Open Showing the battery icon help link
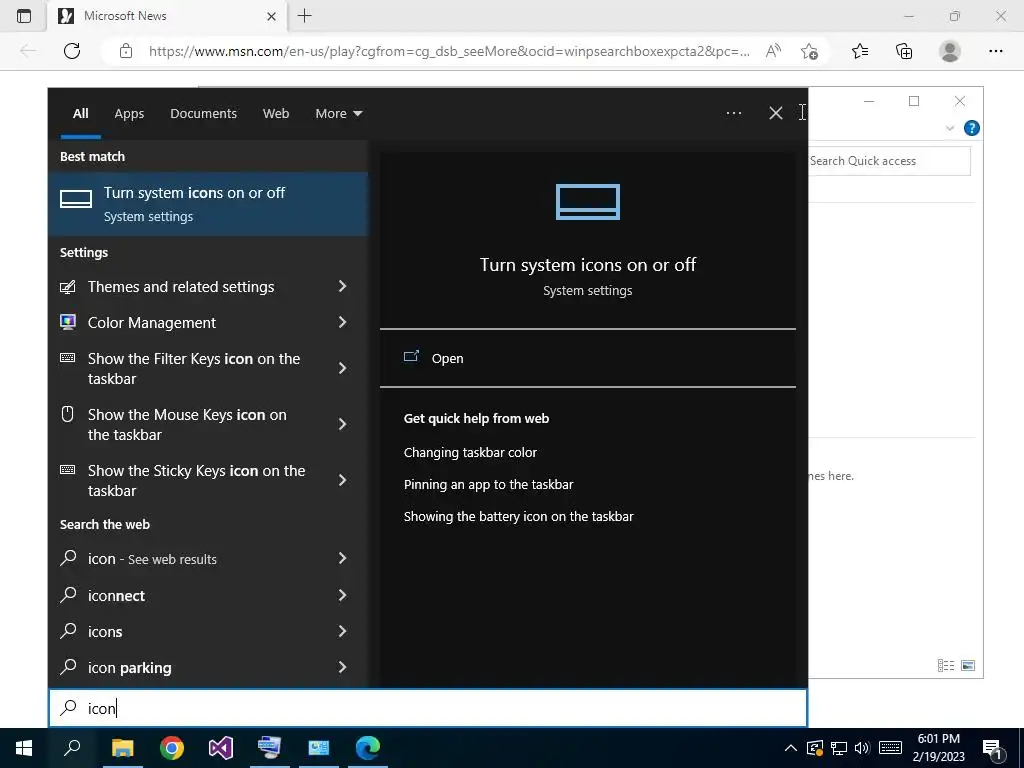 tap(519, 517)
